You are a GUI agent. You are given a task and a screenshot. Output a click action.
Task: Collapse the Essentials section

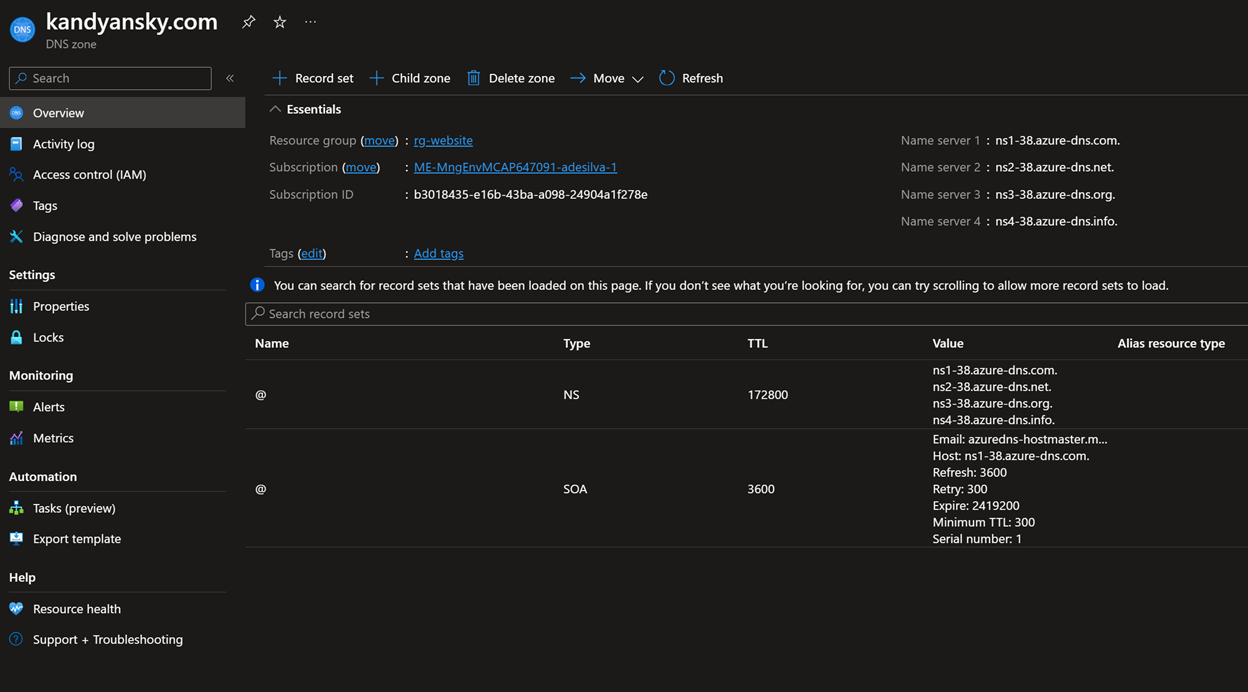tap(305, 109)
